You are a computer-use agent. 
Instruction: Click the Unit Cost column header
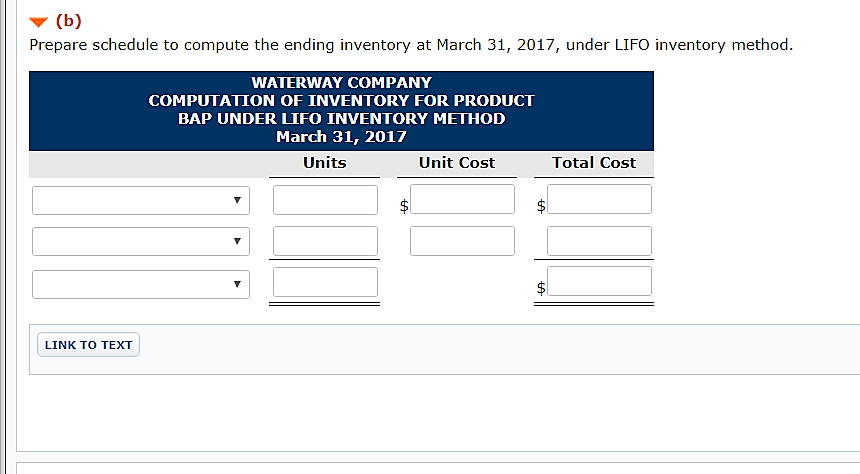[x=456, y=163]
